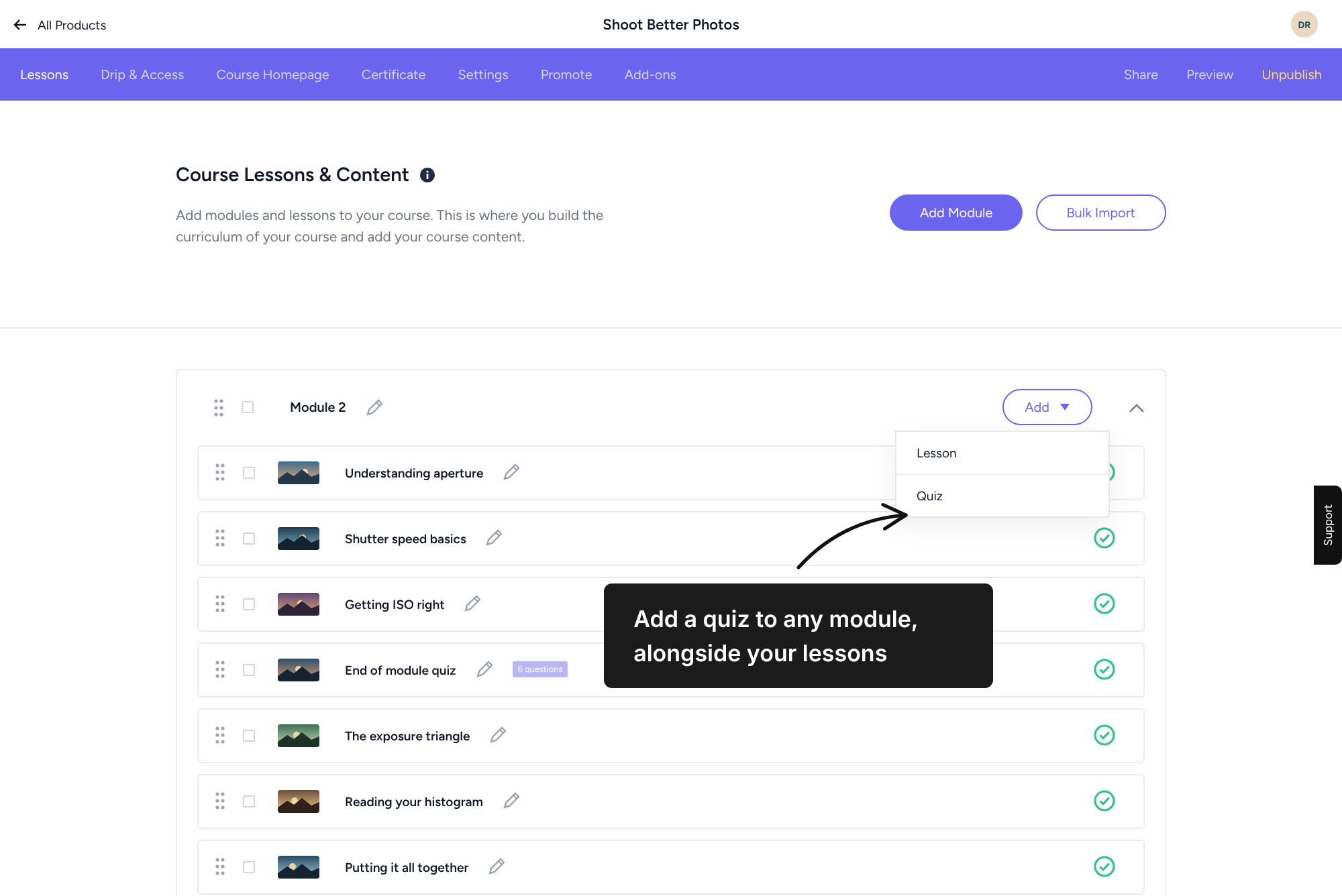Click the Bulk Import button

[1100, 213]
